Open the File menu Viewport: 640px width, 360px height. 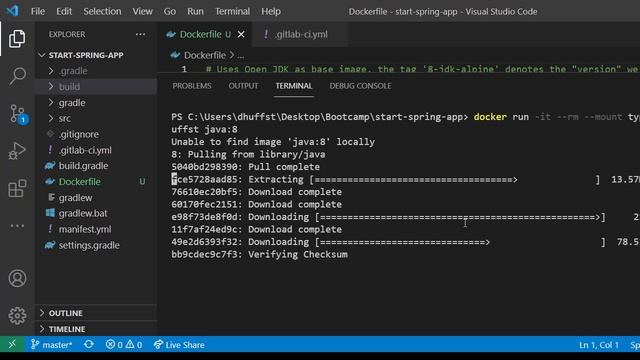coord(38,11)
